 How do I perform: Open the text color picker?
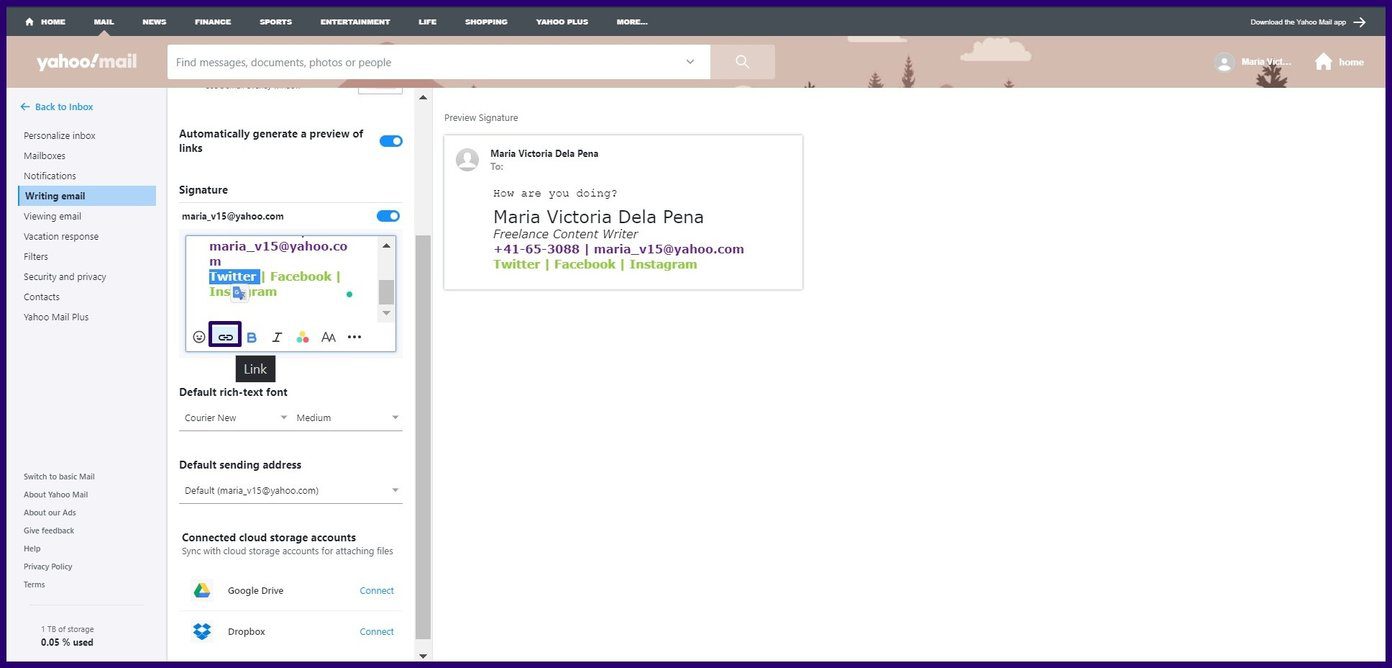click(x=302, y=337)
